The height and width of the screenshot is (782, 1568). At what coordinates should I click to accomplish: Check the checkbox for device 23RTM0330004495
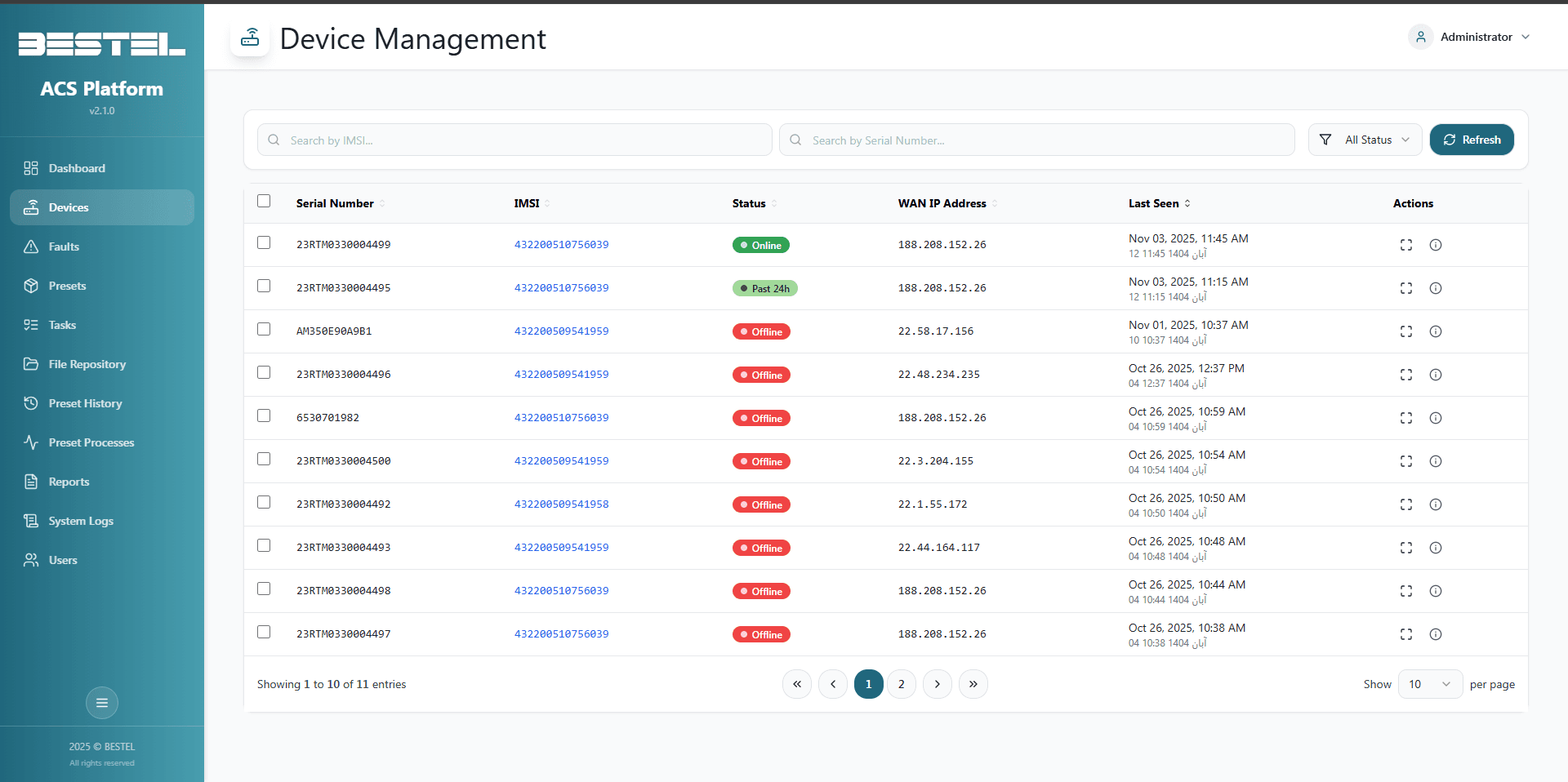263,287
